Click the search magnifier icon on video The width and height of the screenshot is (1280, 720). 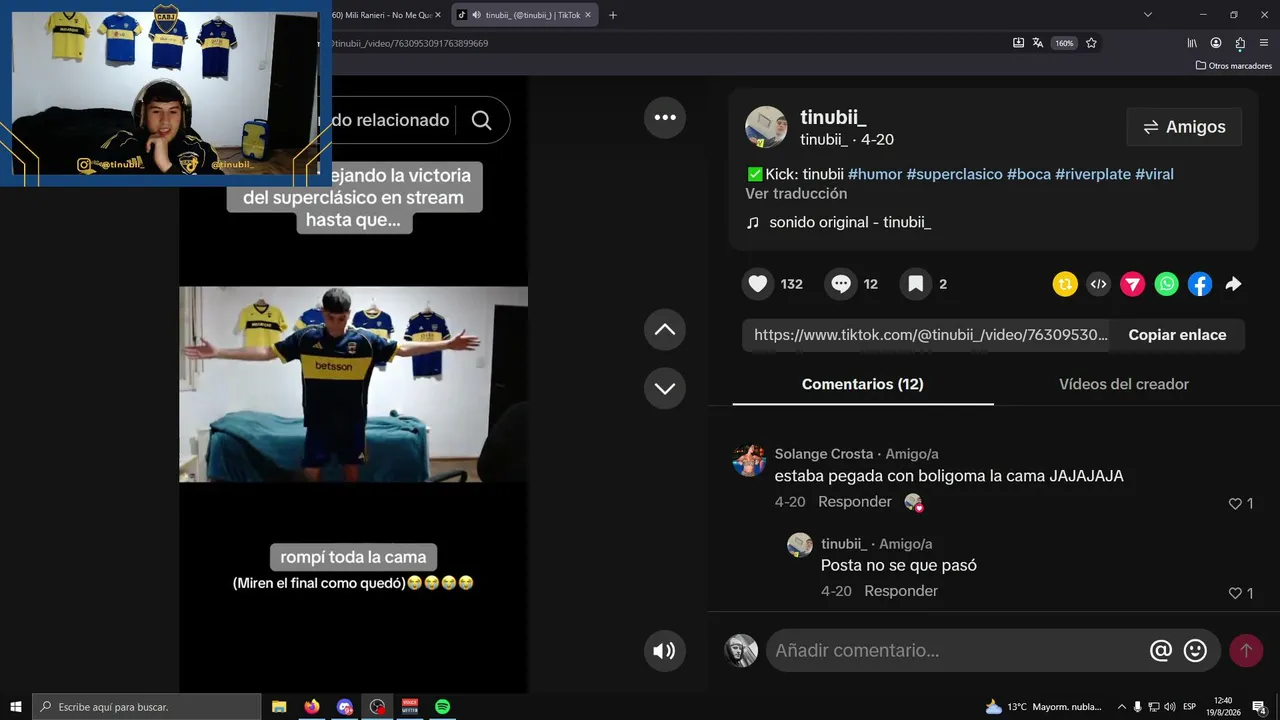(481, 120)
